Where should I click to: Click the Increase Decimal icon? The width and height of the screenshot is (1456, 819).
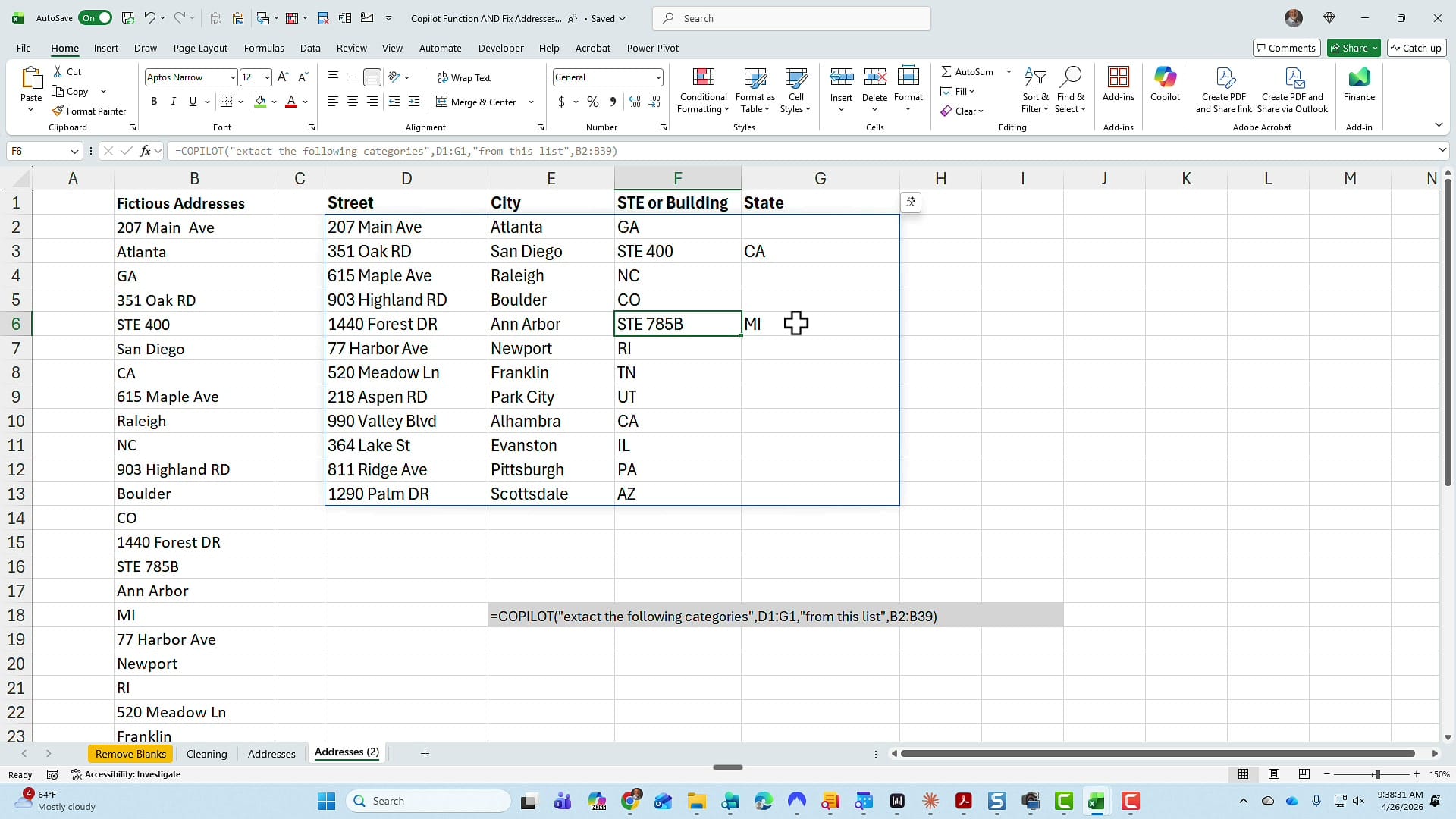click(x=634, y=102)
